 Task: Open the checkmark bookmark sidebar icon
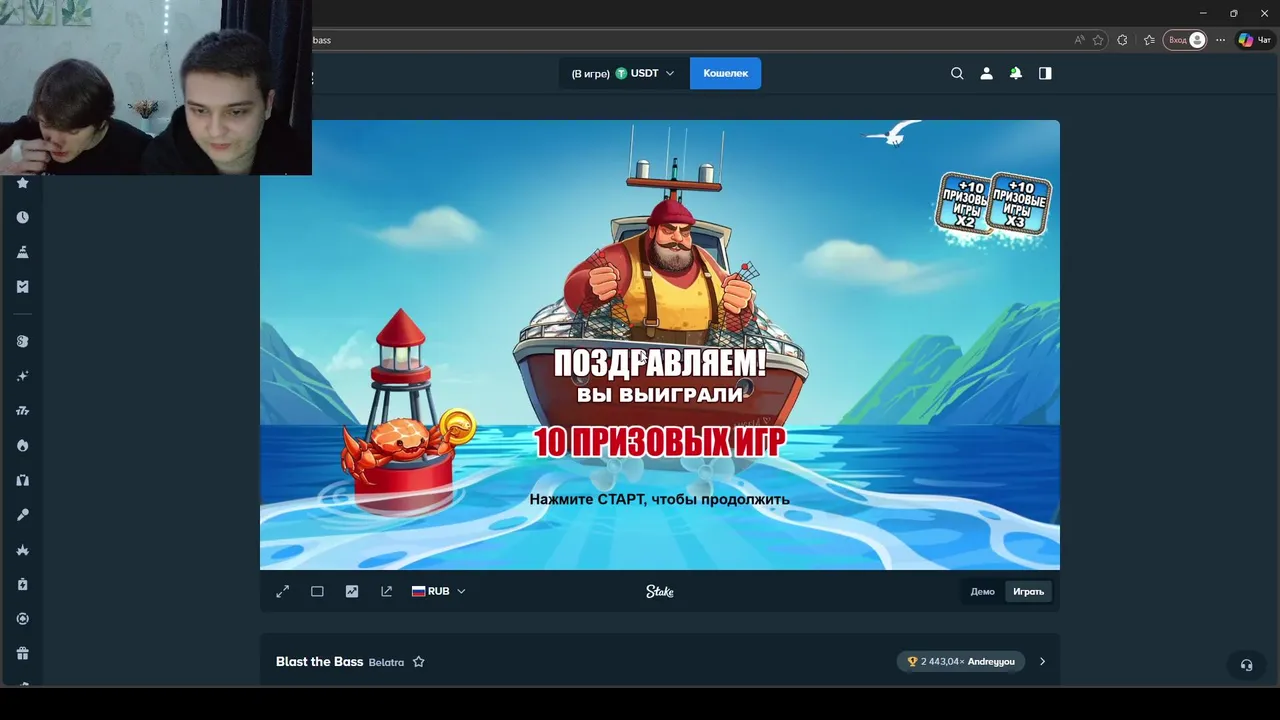22,286
